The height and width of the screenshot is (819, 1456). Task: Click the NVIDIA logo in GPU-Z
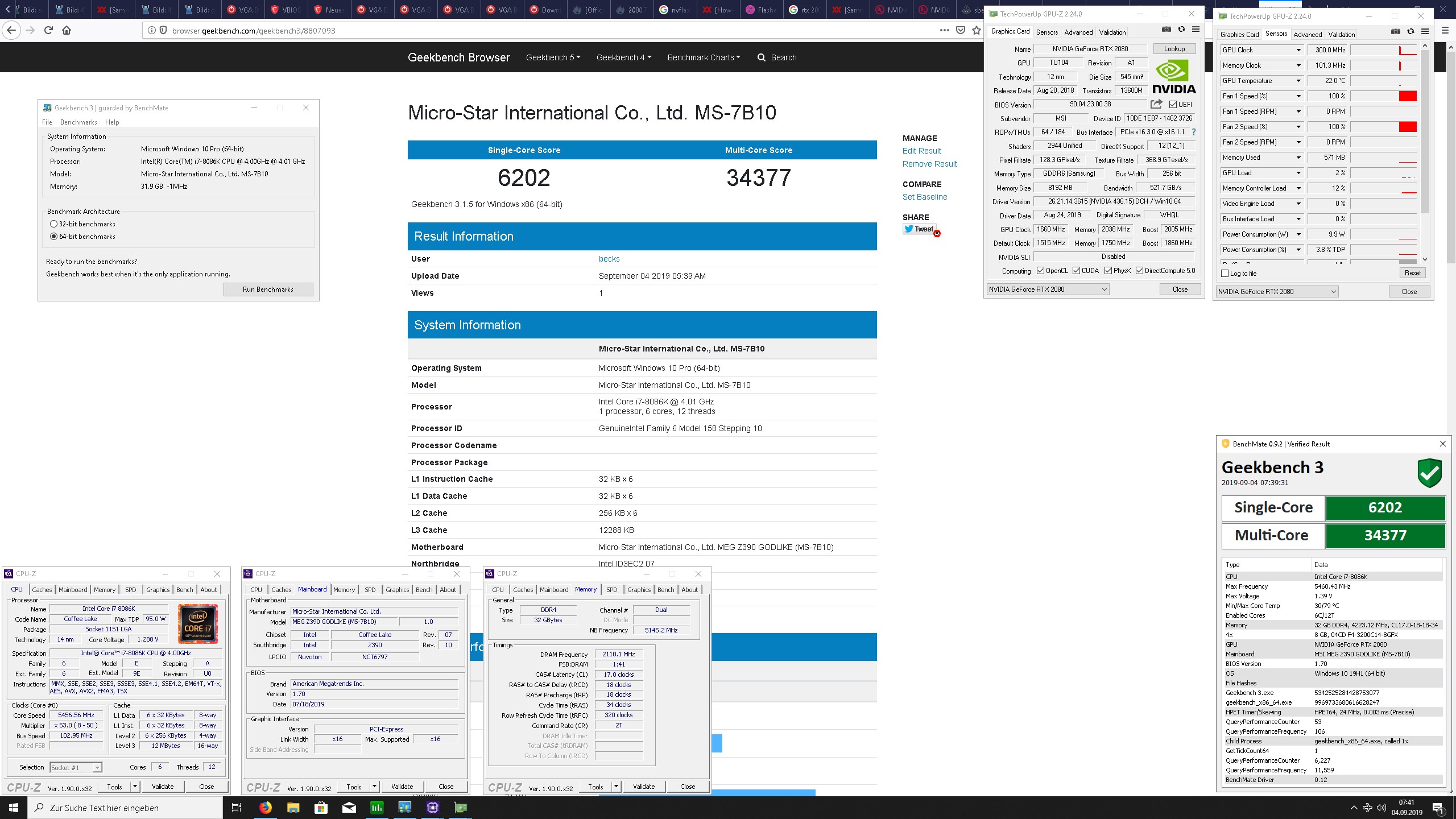click(x=1173, y=77)
